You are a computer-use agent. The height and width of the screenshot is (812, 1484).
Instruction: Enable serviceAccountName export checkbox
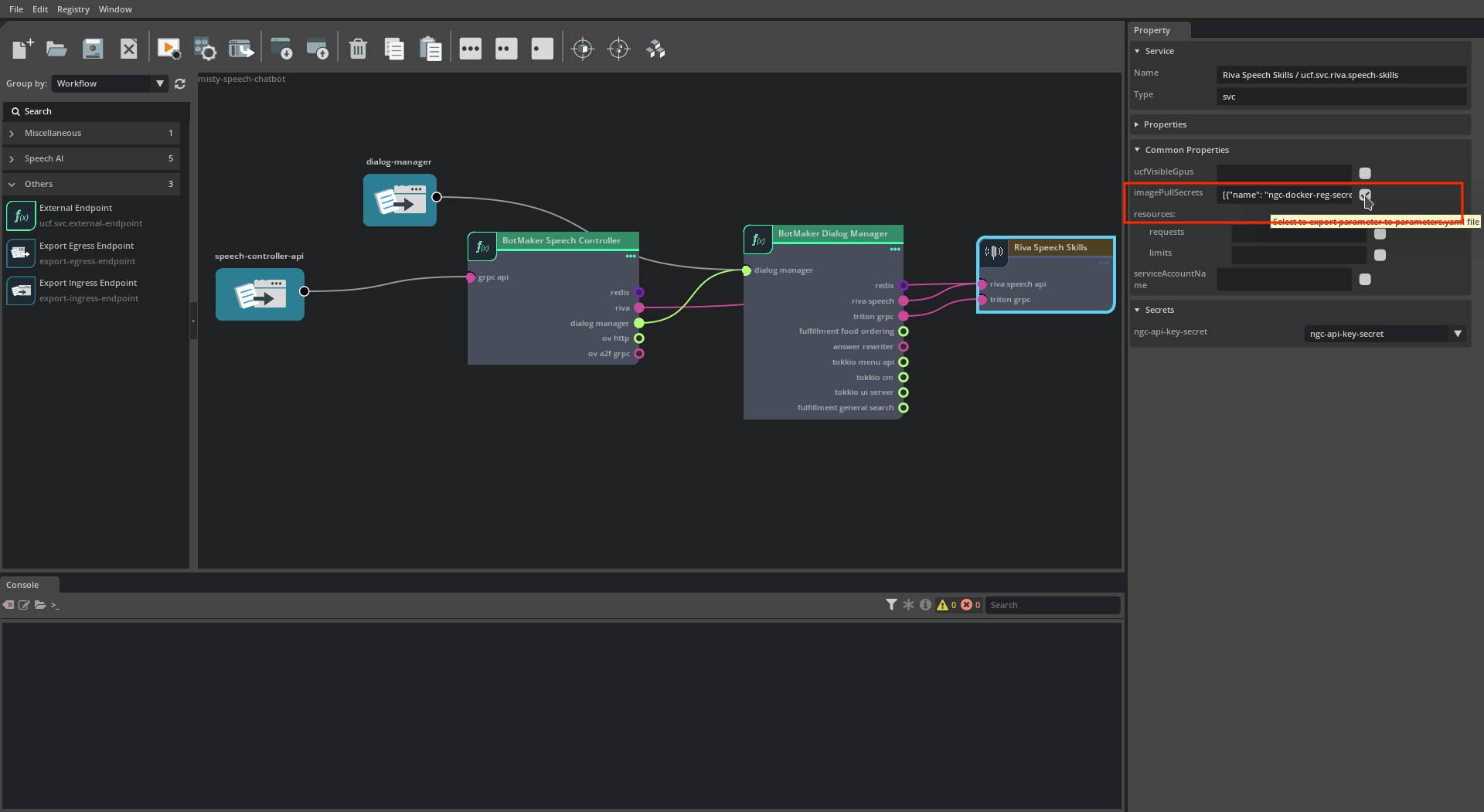[1365, 280]
